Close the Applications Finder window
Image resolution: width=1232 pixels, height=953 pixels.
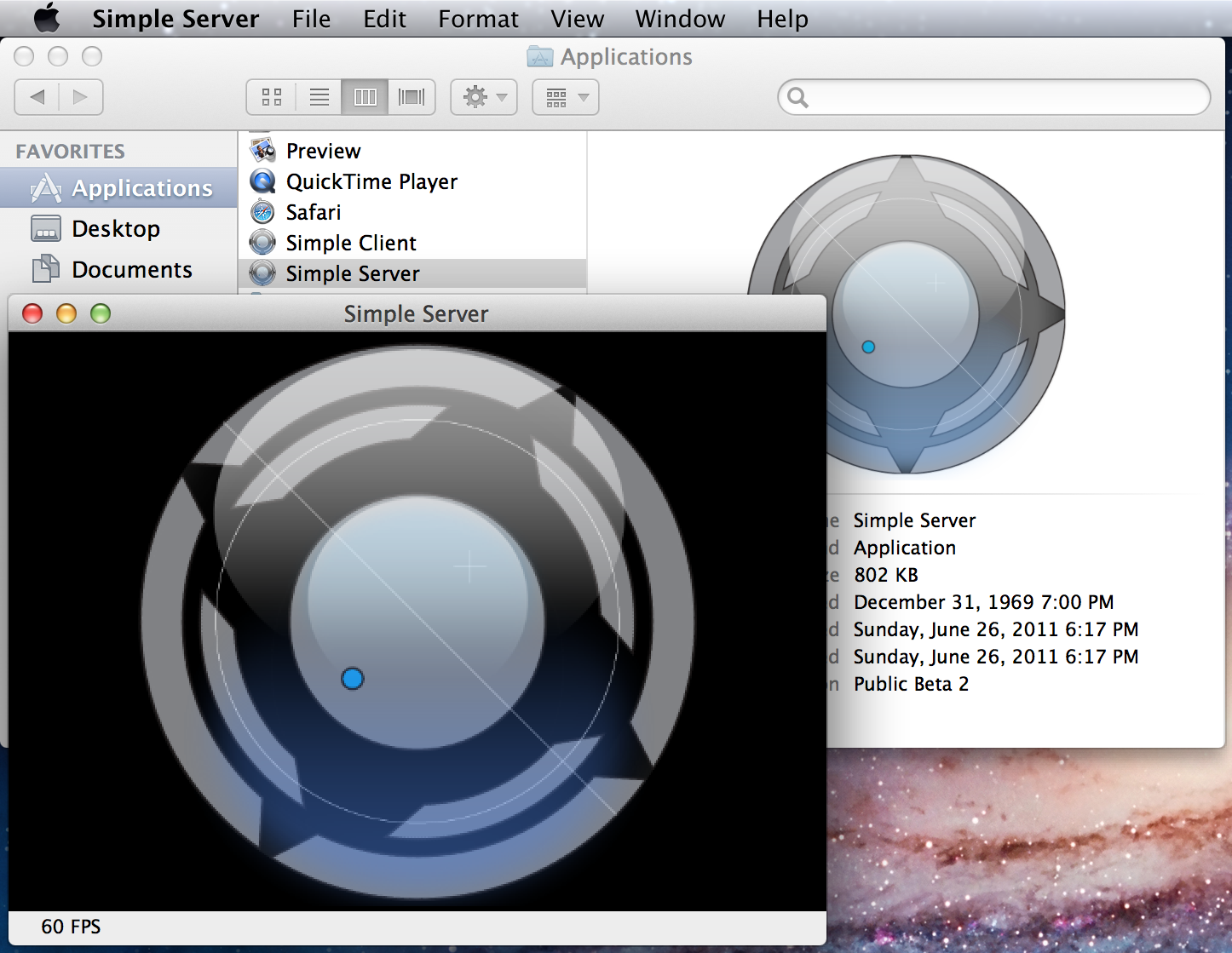pyautogui.click(x=24, y=56)
